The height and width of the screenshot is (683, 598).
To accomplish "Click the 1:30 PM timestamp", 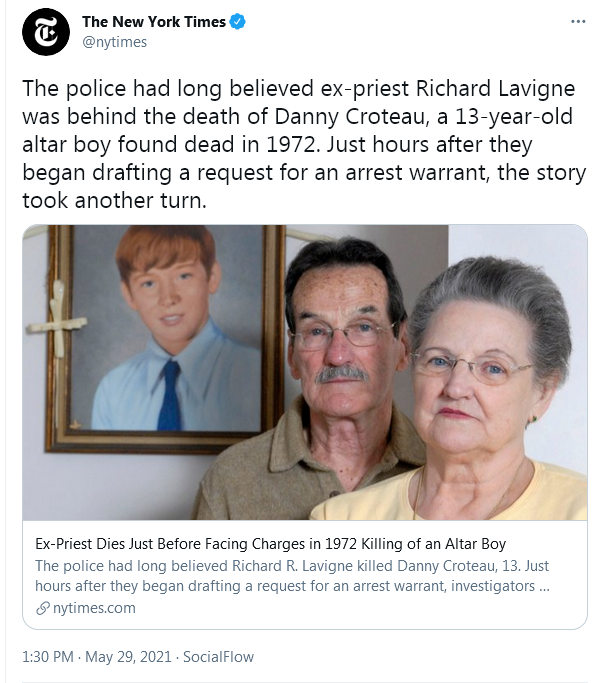I will point(48,656).
